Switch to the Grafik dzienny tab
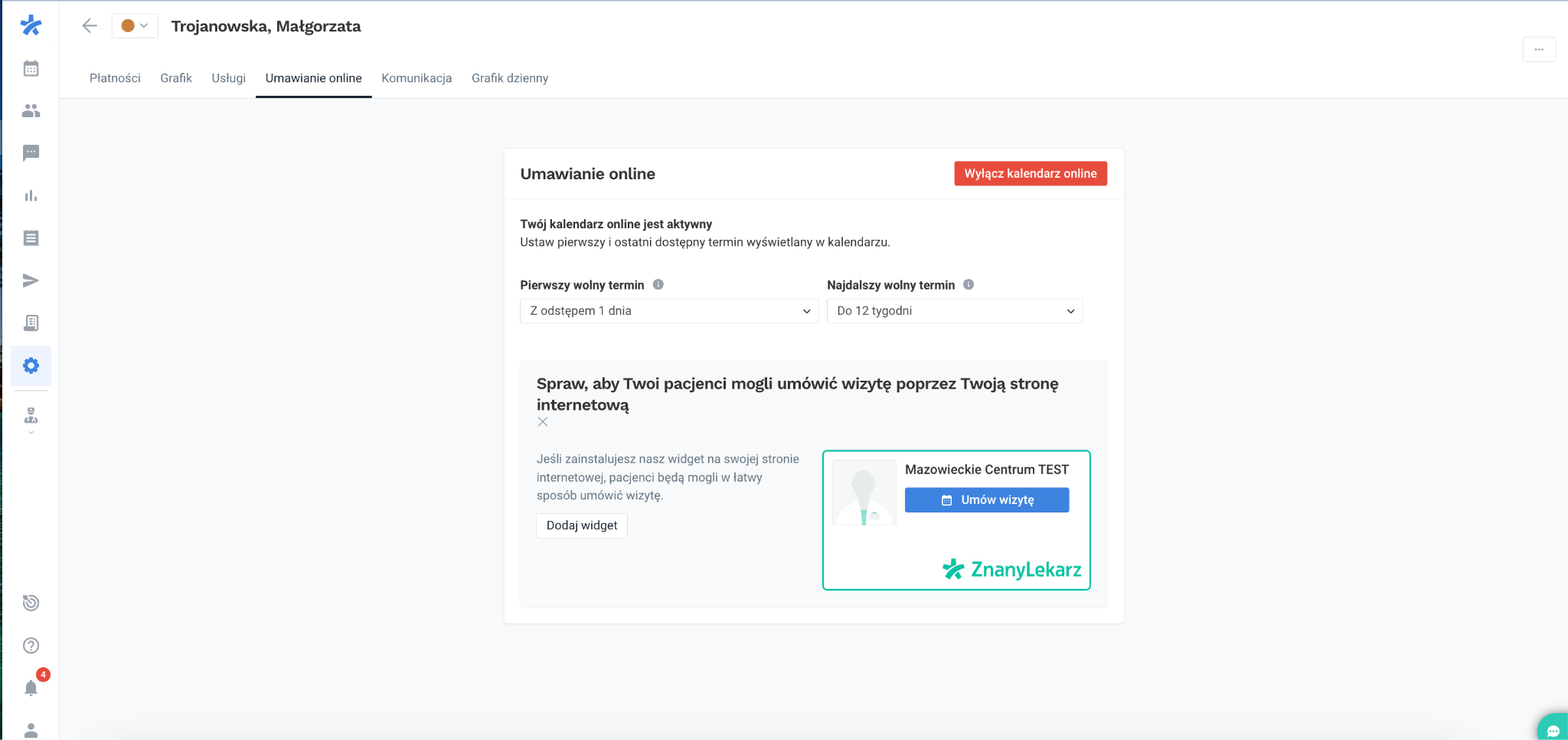Image resolution: width=1568 pixels, height=740 pixels. (x=510, y=77)
